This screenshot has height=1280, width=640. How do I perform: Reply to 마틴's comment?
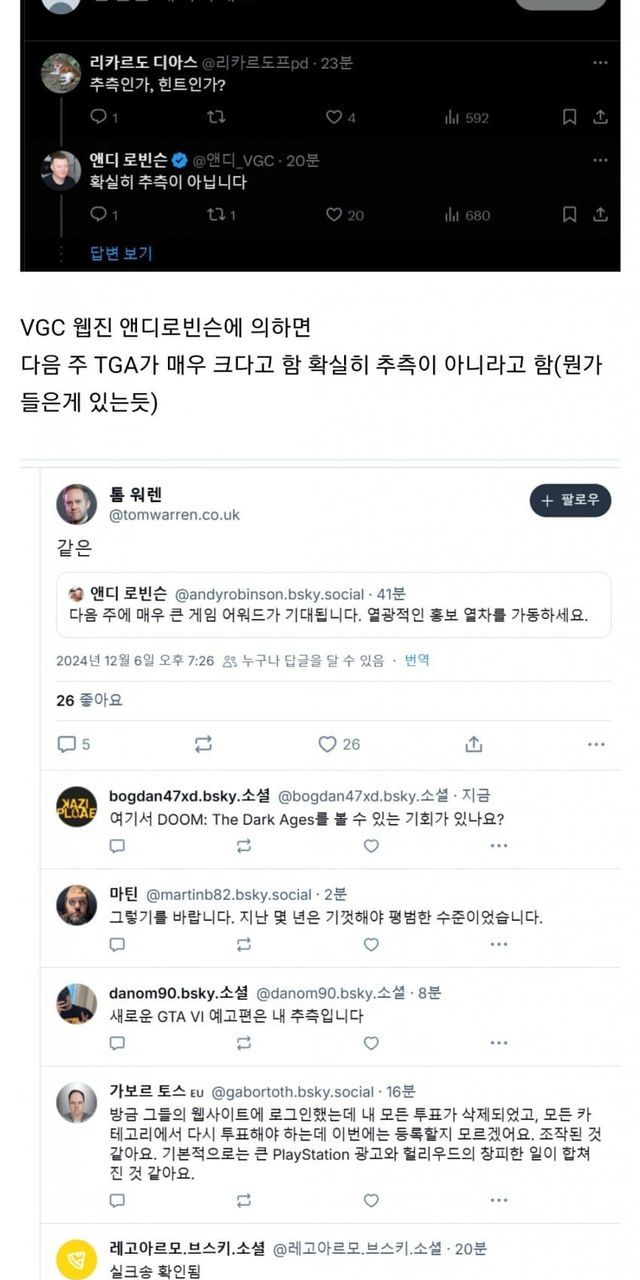(117, 944)
